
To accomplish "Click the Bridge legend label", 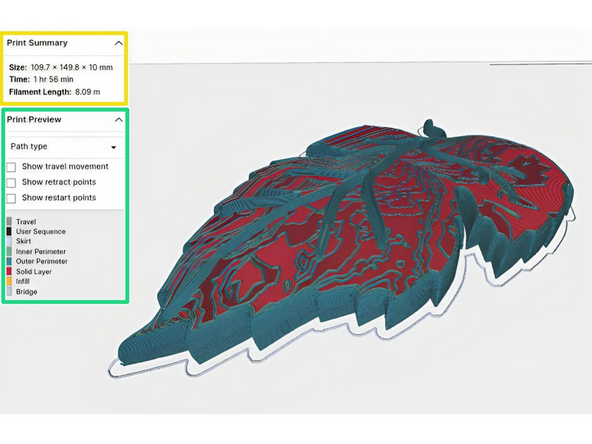I will pyautogui.click(x=26, y=291).
